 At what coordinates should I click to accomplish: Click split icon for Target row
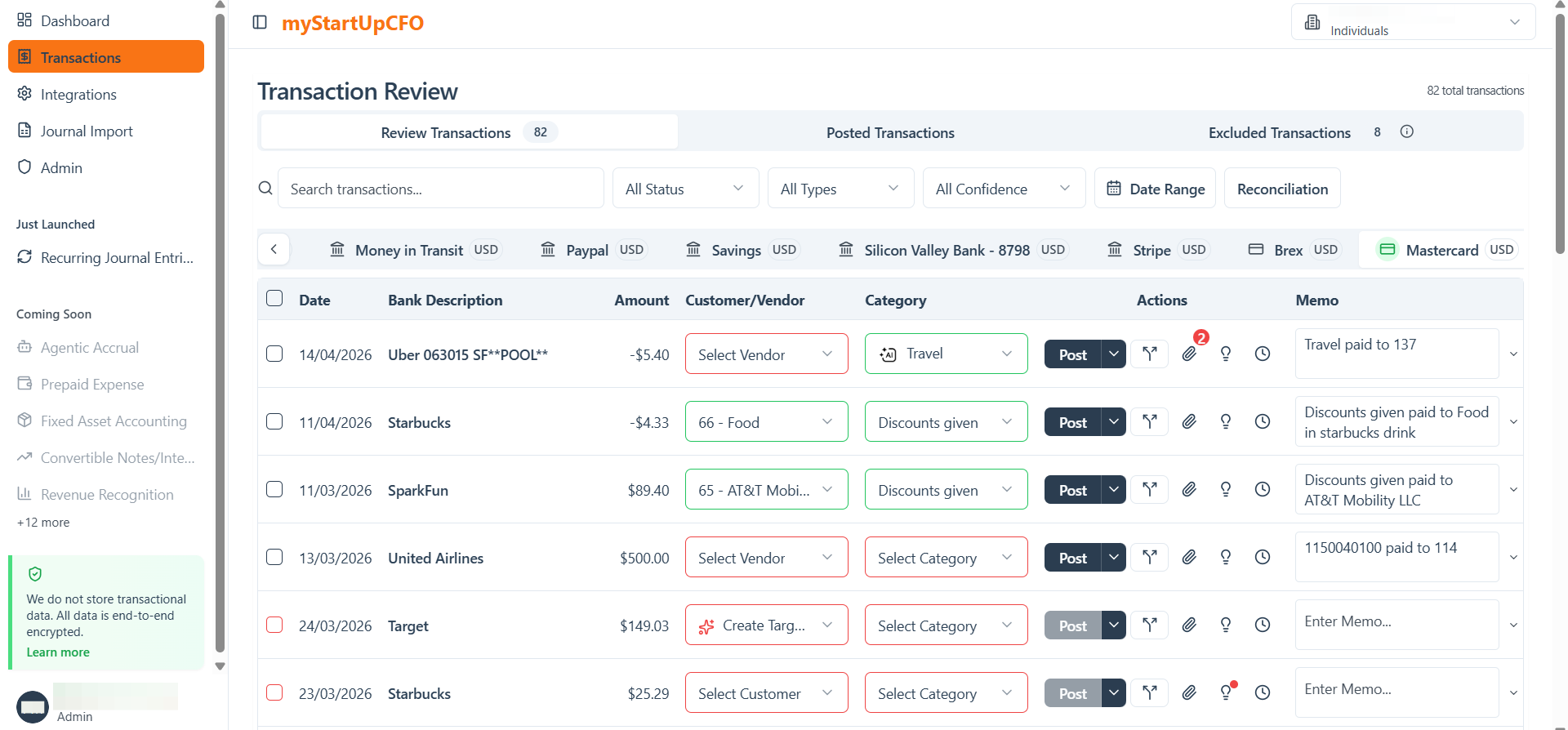pos(1150,625)
